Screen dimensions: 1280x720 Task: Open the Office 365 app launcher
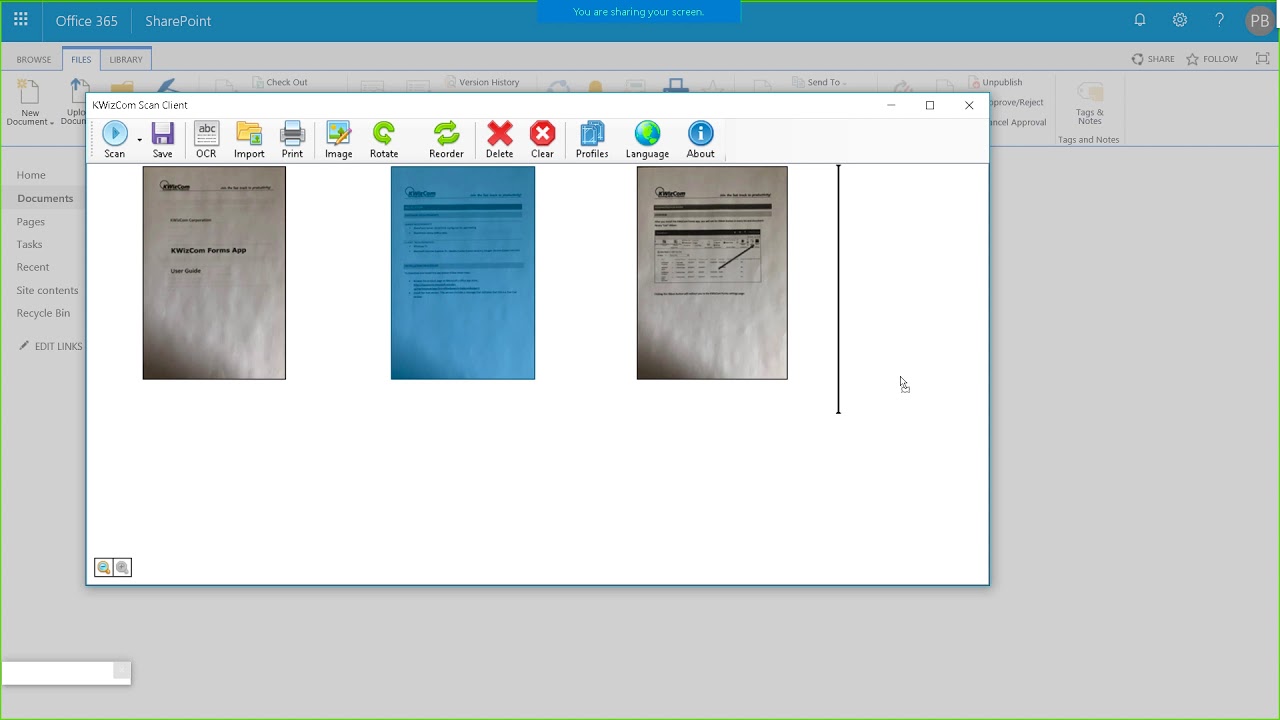tap(20, 20)
